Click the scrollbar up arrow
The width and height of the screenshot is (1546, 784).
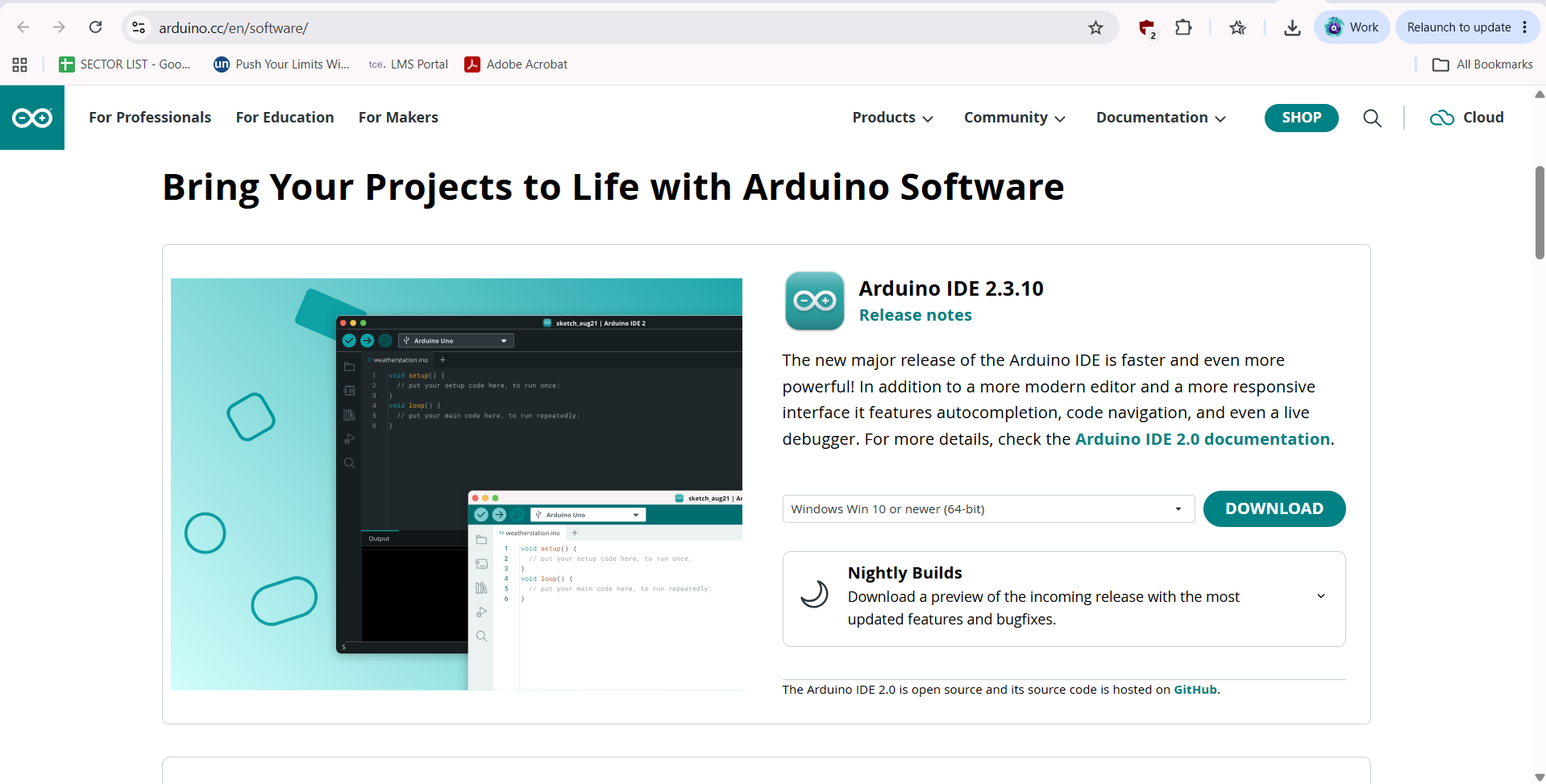coord(1540,93)
